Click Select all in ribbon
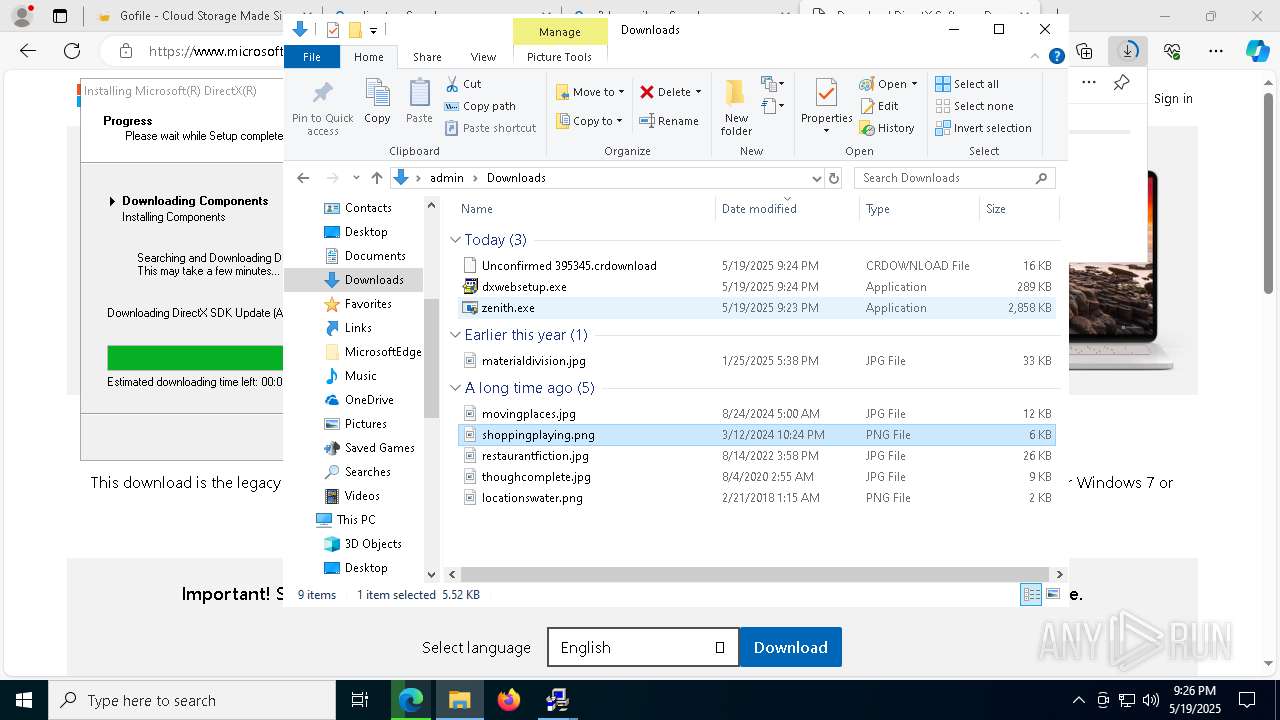1280x720 pixels. [x=967, y=84]
